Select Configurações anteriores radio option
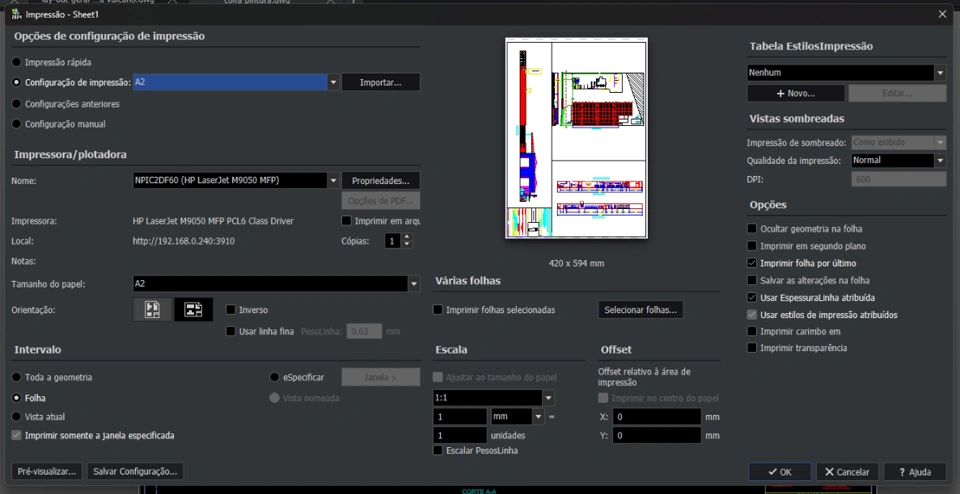Screen dimensions: 960x494 (17, 104)
